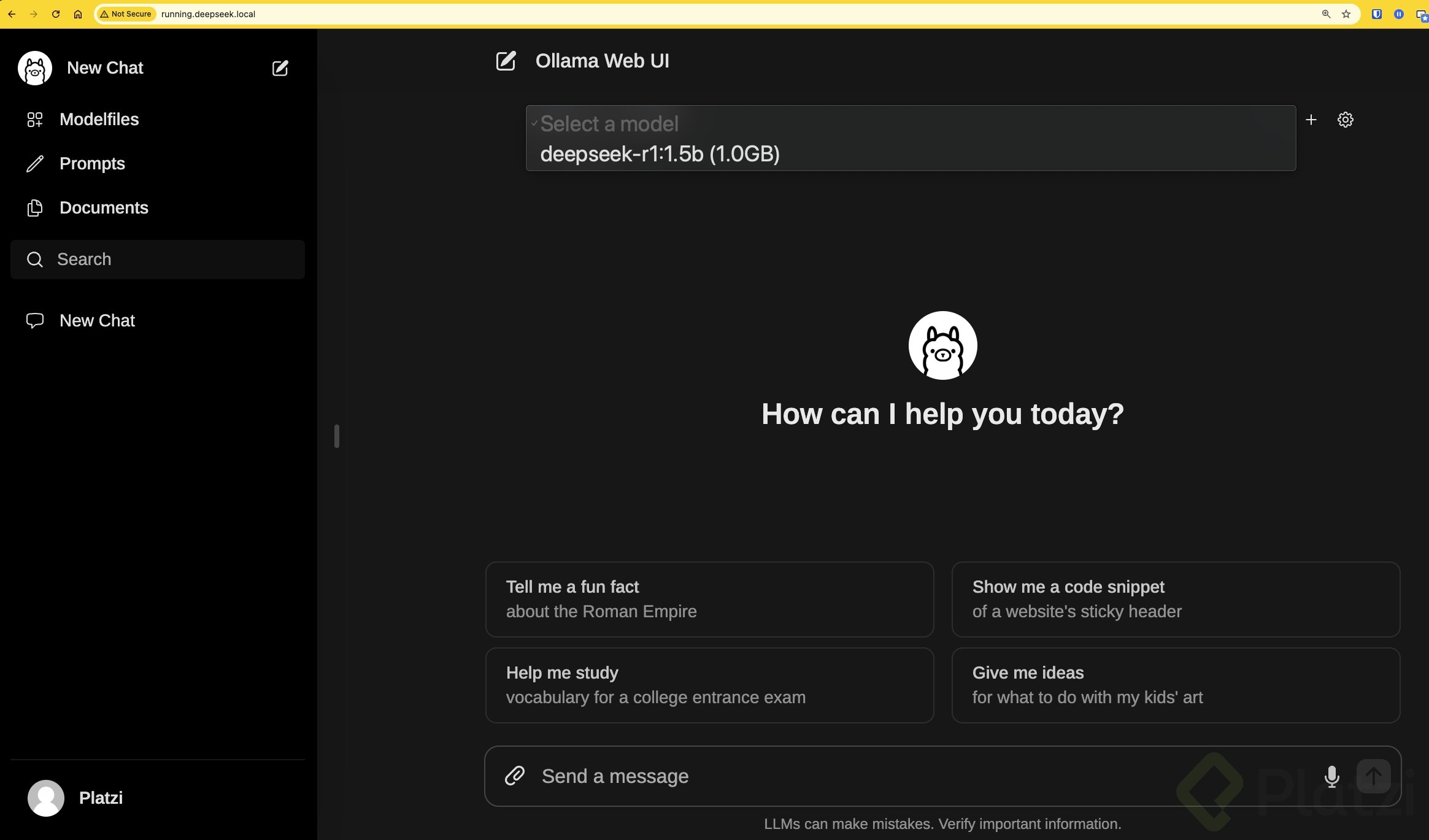Click the Ollama Web UI title
1429x840 pixels.
pos(603,61)
